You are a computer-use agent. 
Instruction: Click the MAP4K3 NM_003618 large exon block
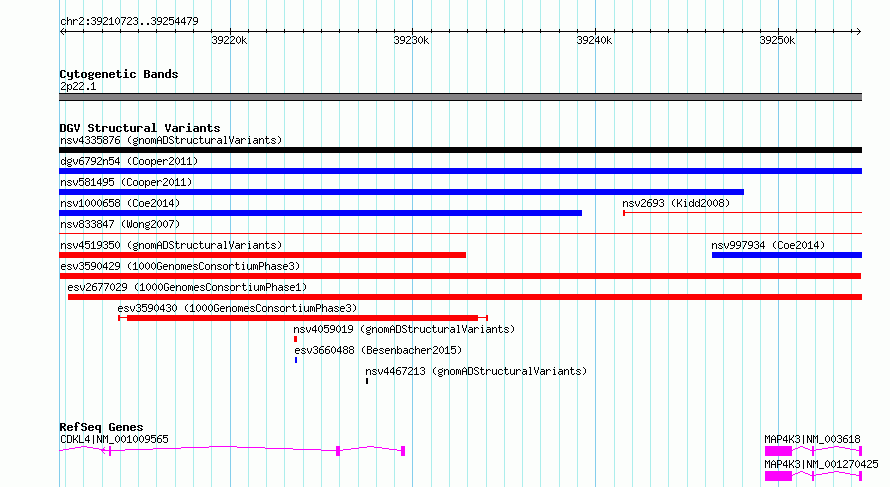778,451
